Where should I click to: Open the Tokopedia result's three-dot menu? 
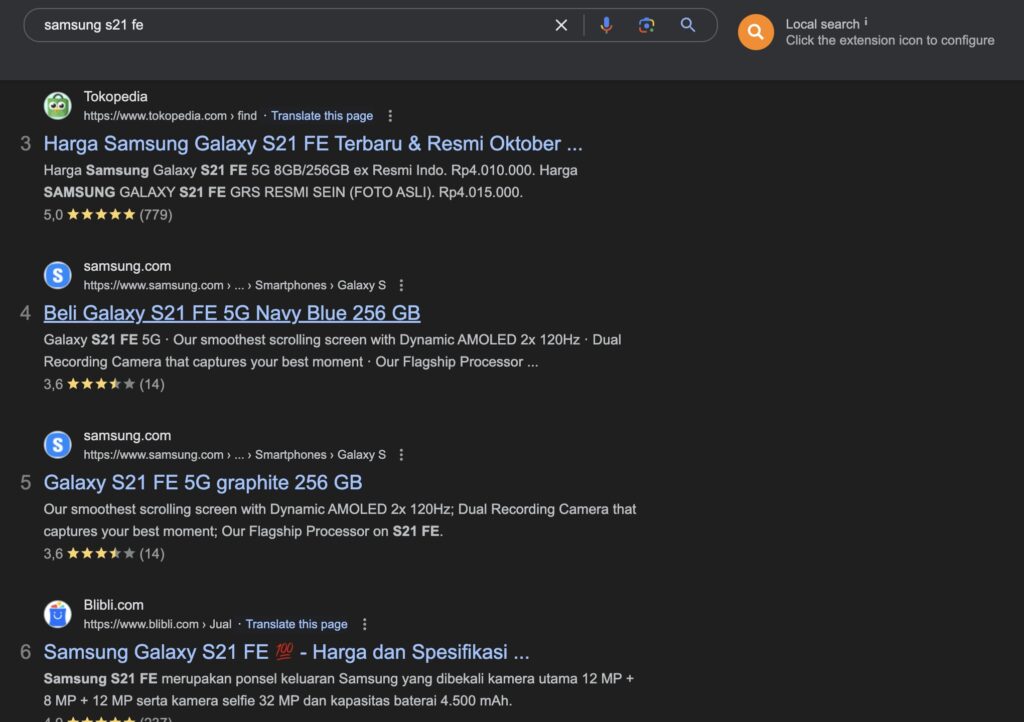390,116
